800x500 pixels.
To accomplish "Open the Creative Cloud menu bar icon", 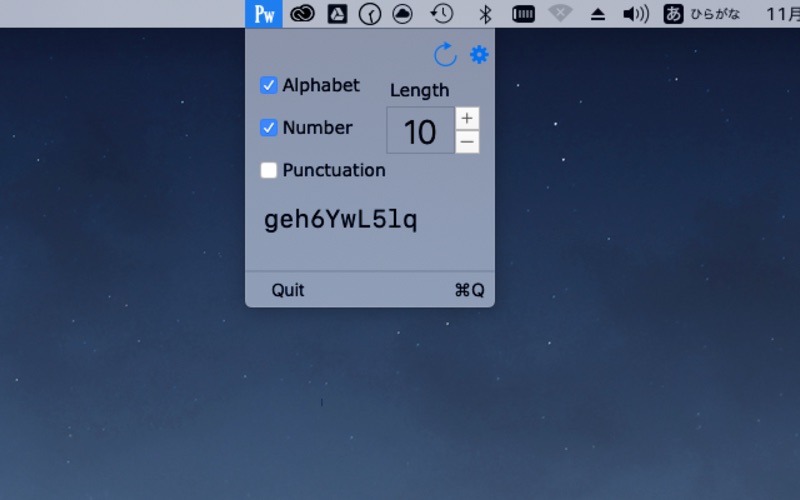I will [303, 14].
